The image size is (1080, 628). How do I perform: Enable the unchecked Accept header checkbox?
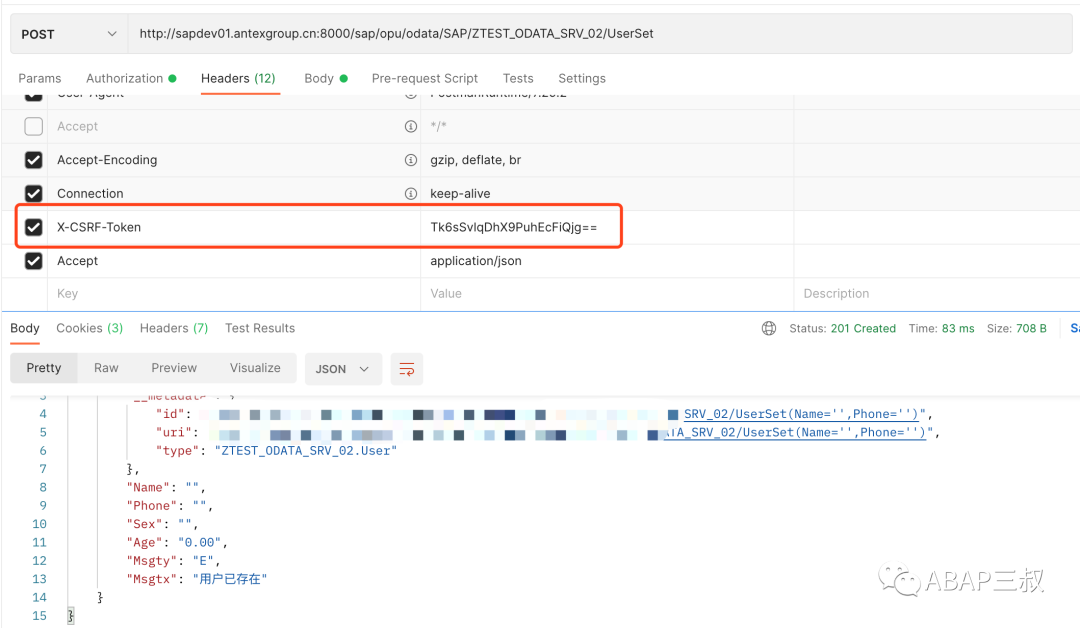point(34,126)
